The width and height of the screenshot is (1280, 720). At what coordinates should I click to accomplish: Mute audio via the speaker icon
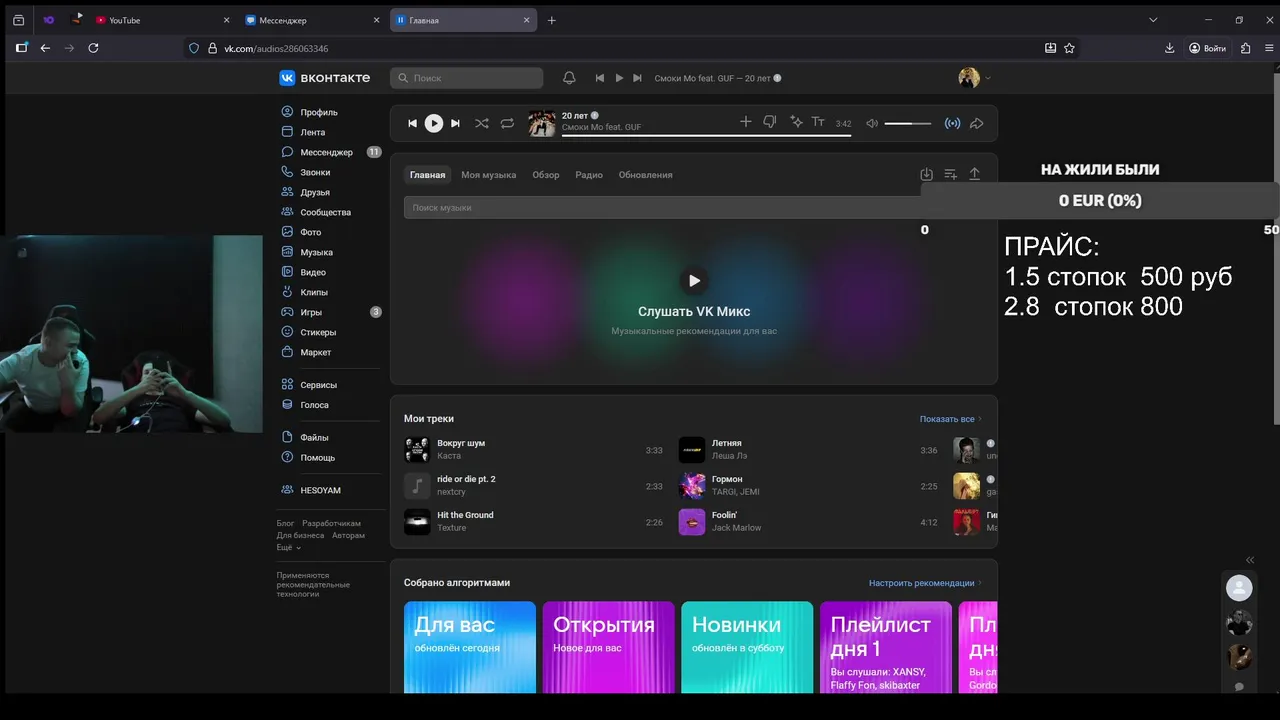872,123
